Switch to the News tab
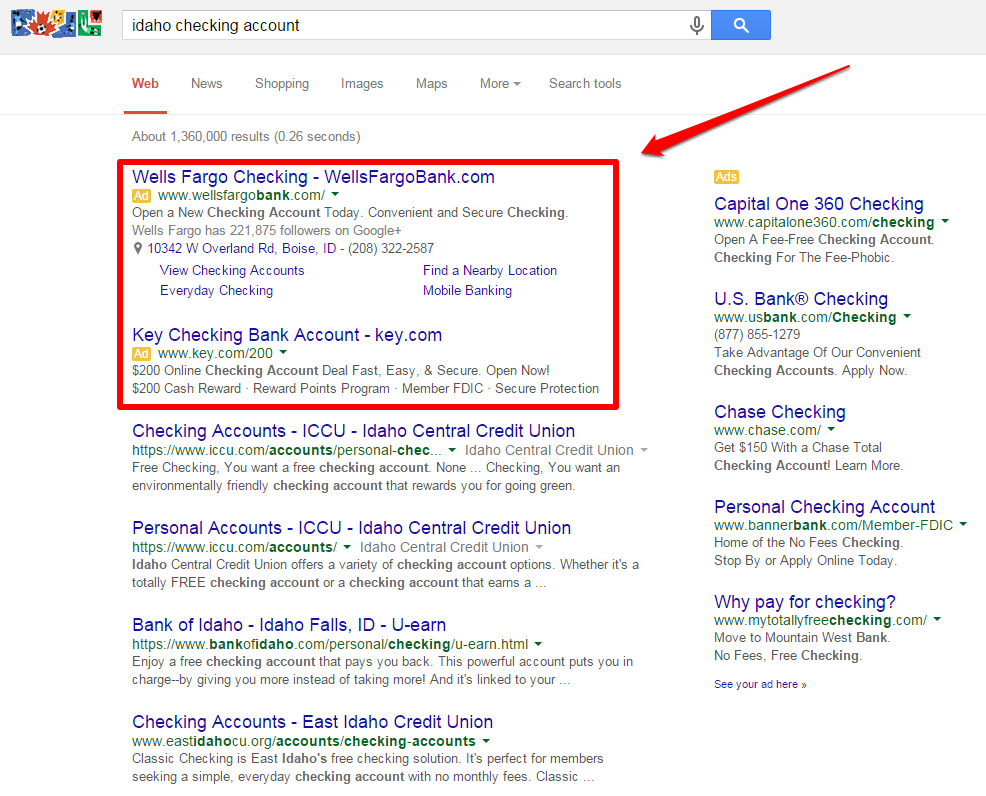This screenshot has width=986, height=796. tap(206, 84)
